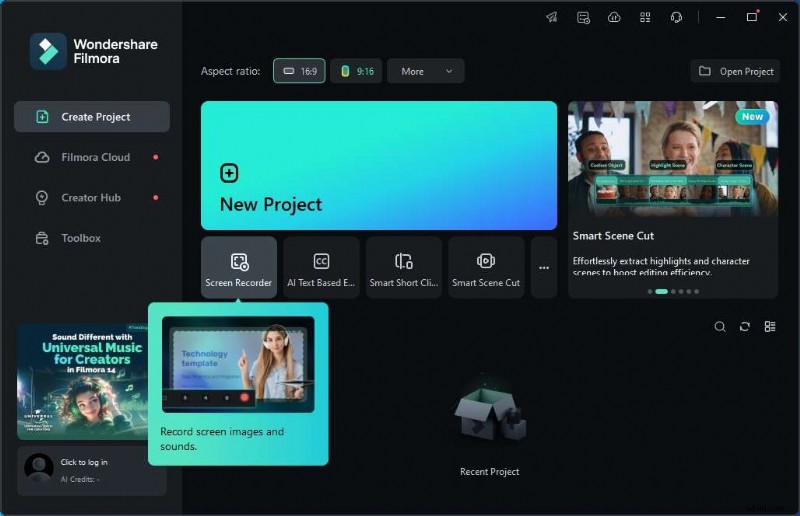This screenshot has width=800, height=516.
Task: Click the search icon above Recent Project
Action: [x=719, y=326]
